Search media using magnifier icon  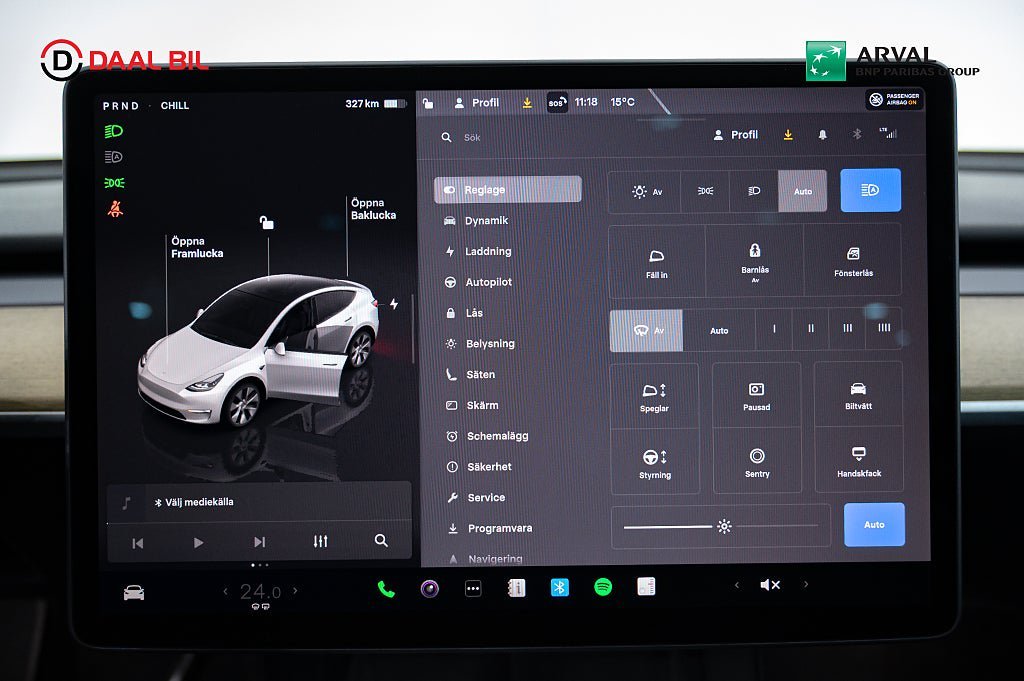[381, 540]
